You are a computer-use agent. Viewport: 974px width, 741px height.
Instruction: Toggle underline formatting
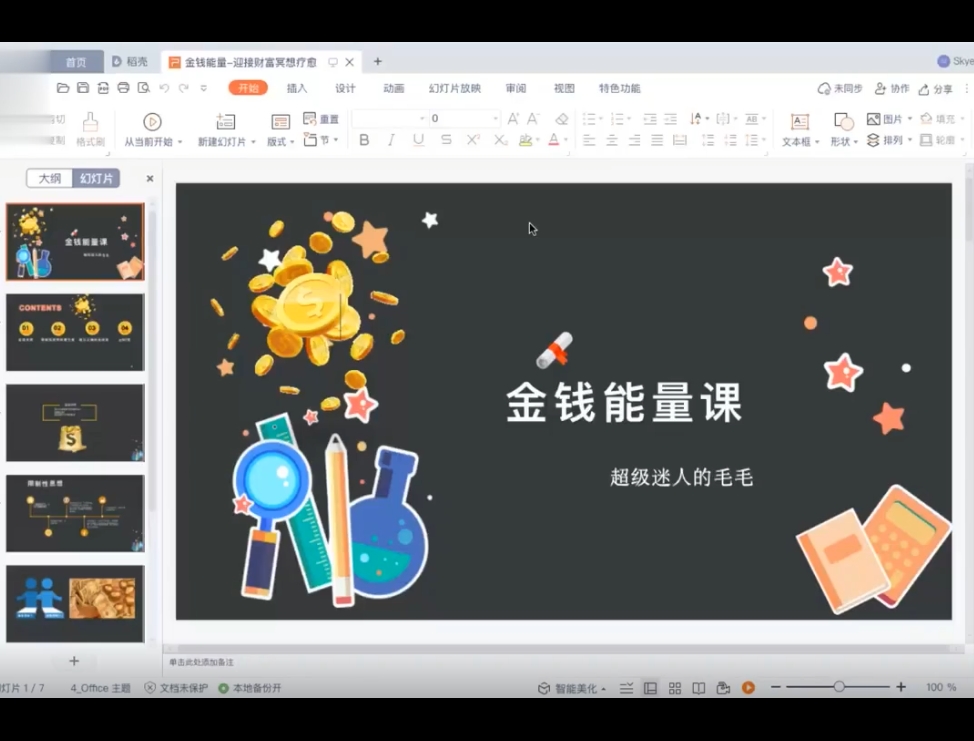coord(418,140)
